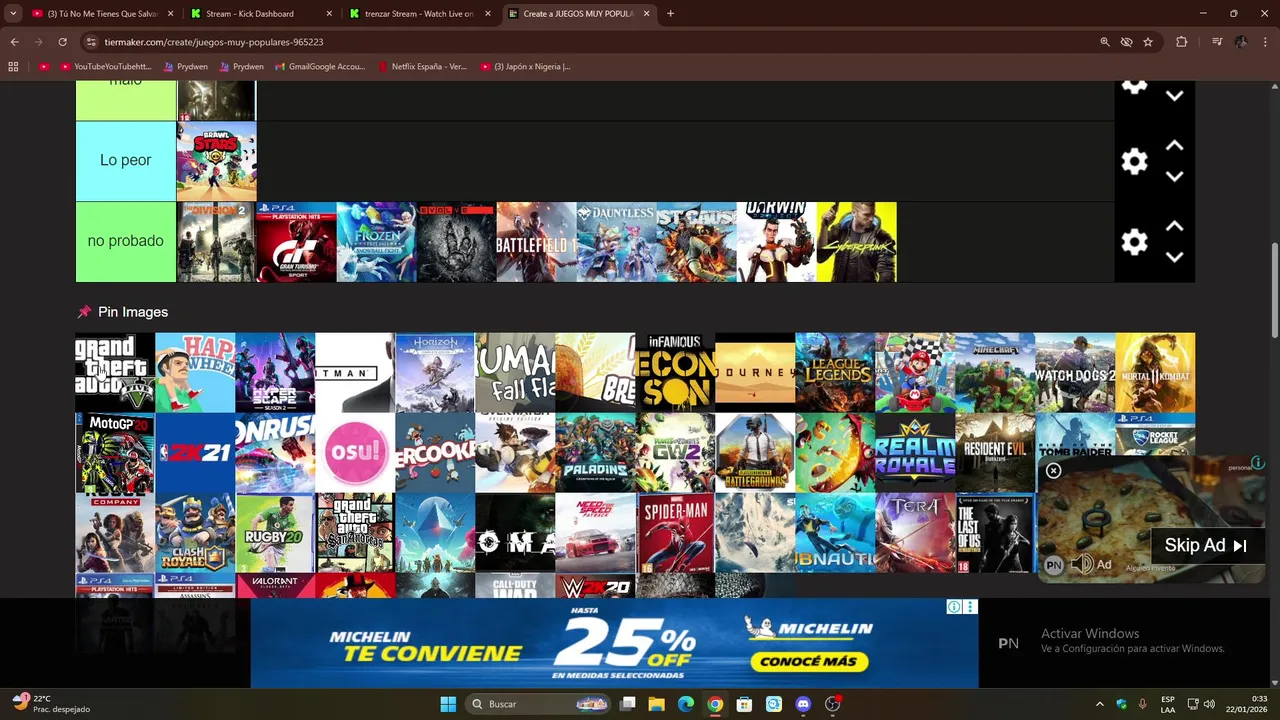The image size is (1280, 720).
Task: Pick the Rugby 20 image
Action: click(x=275, y=533)
